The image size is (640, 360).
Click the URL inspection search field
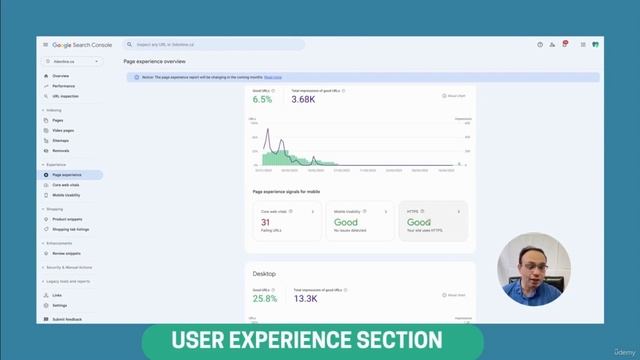click(213, 44)
